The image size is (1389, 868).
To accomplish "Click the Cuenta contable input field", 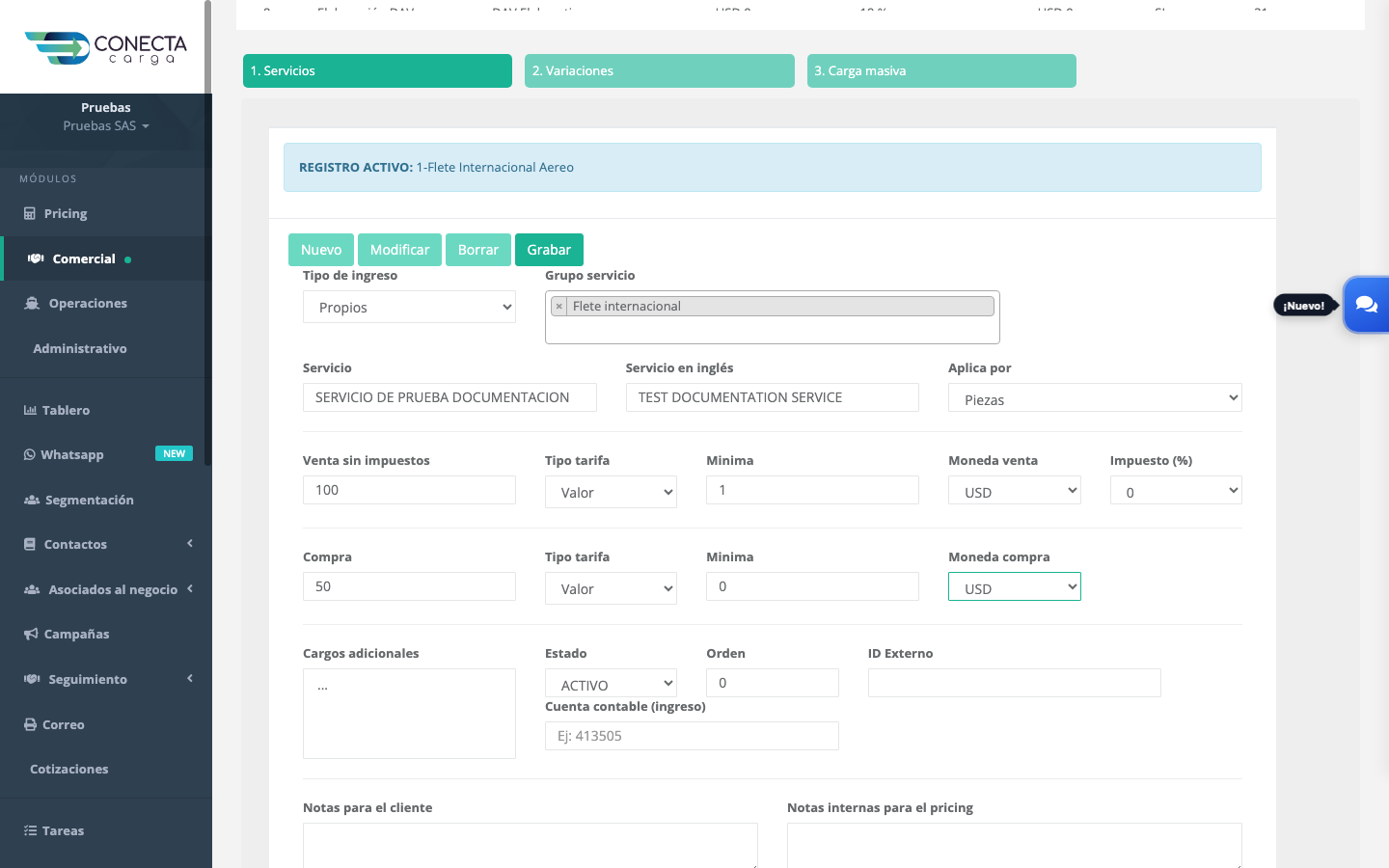I will tap(692, 736).
